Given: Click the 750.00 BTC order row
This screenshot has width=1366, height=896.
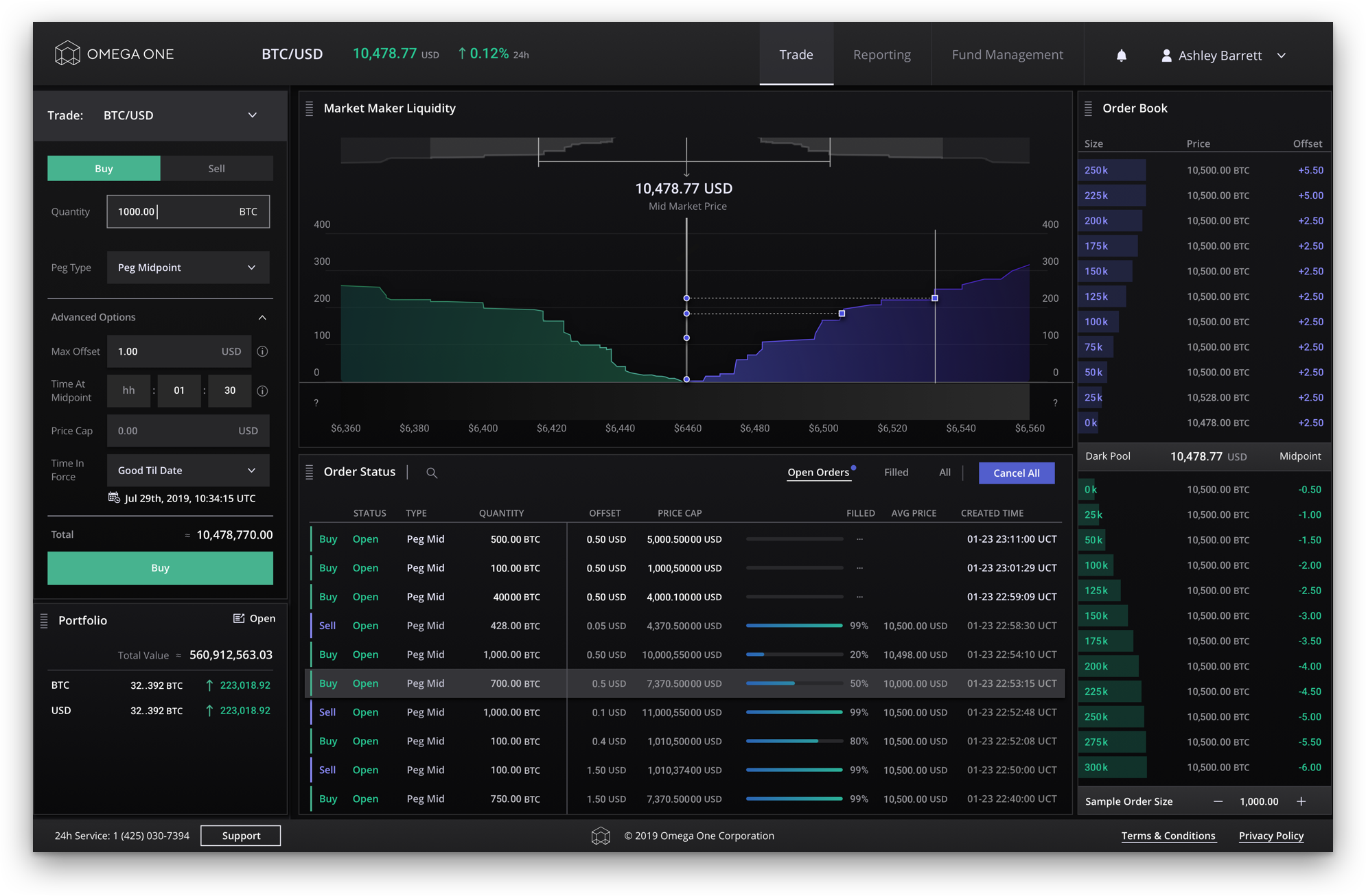Looking at the screenshot, I should click(x=684, y=799).
